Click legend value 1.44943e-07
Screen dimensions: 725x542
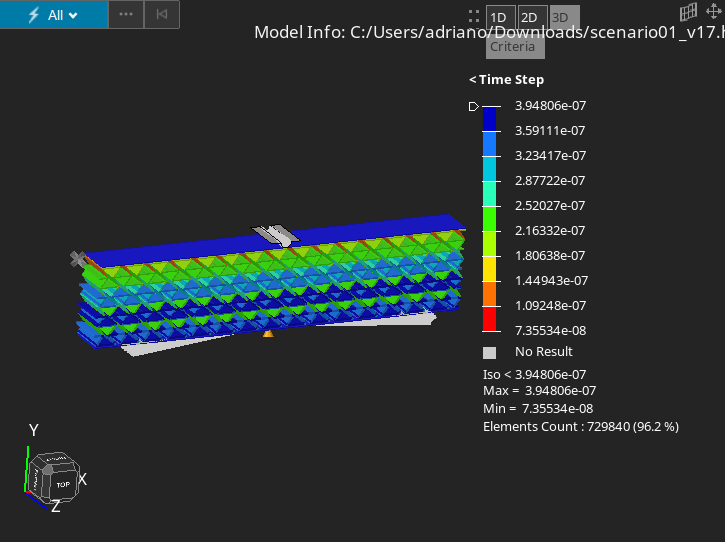point(551,281)
